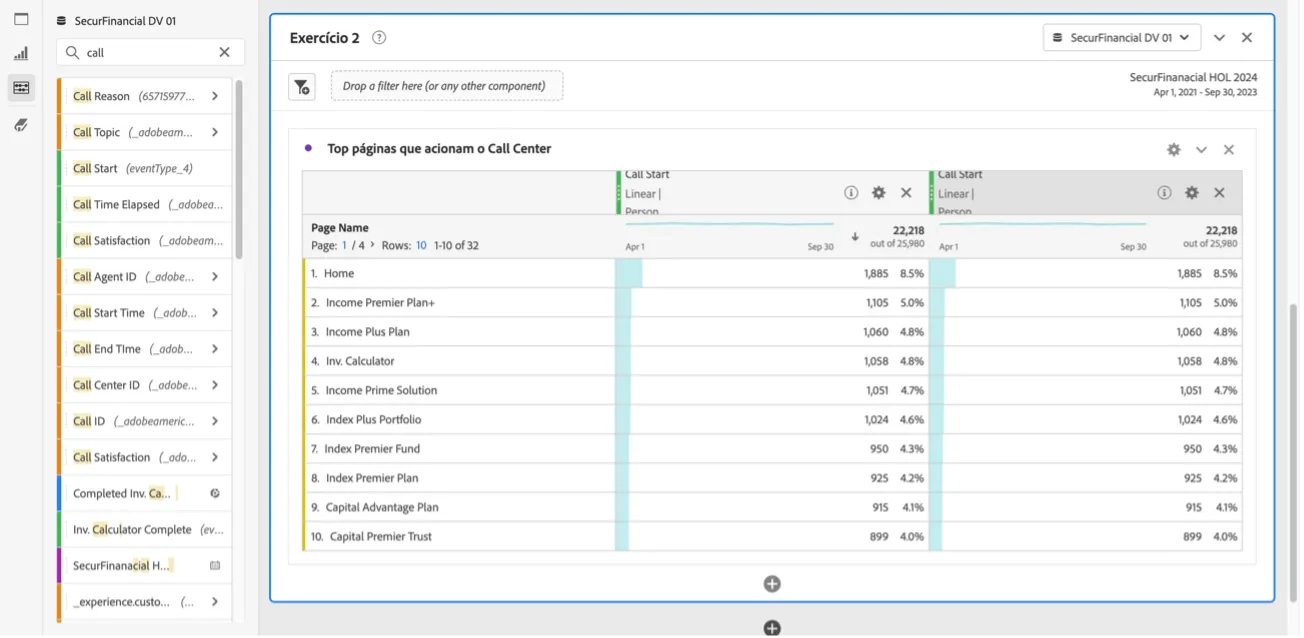
Task: Click the help icon beside Exercício 2
Action: click(x=379, y=38)
